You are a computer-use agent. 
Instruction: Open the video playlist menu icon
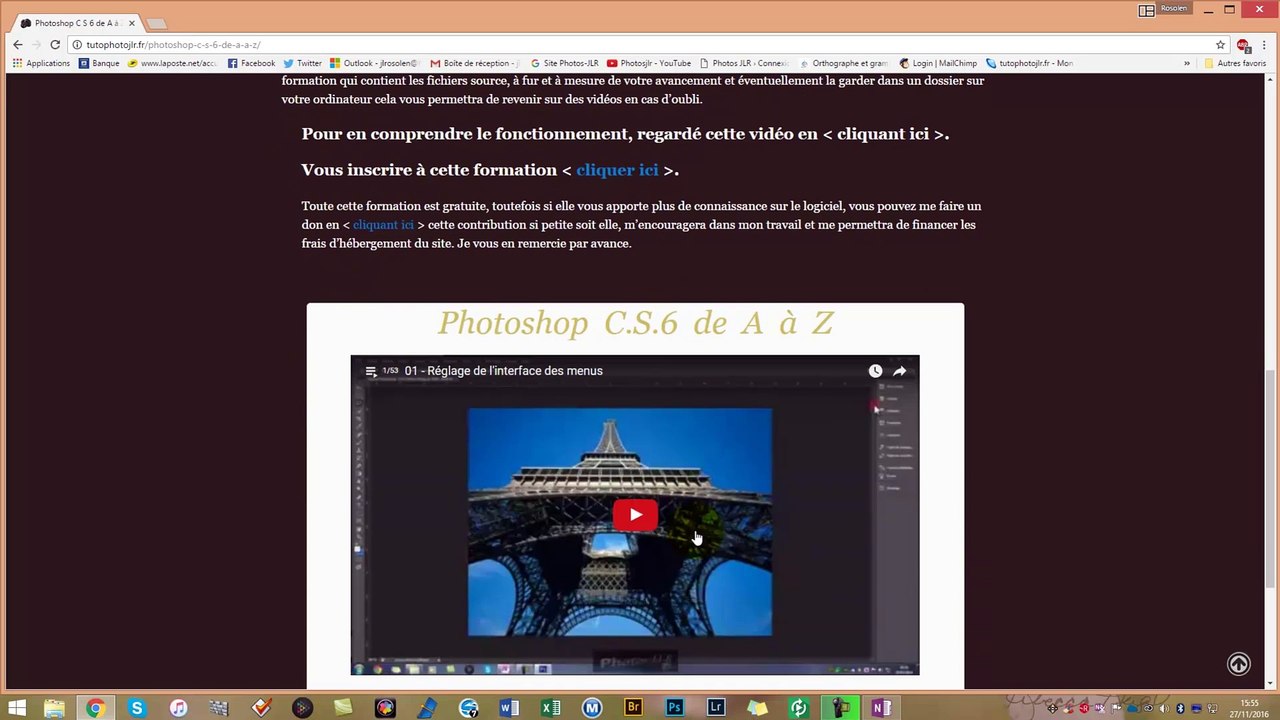pyautogui.click(x=371, y=371)
